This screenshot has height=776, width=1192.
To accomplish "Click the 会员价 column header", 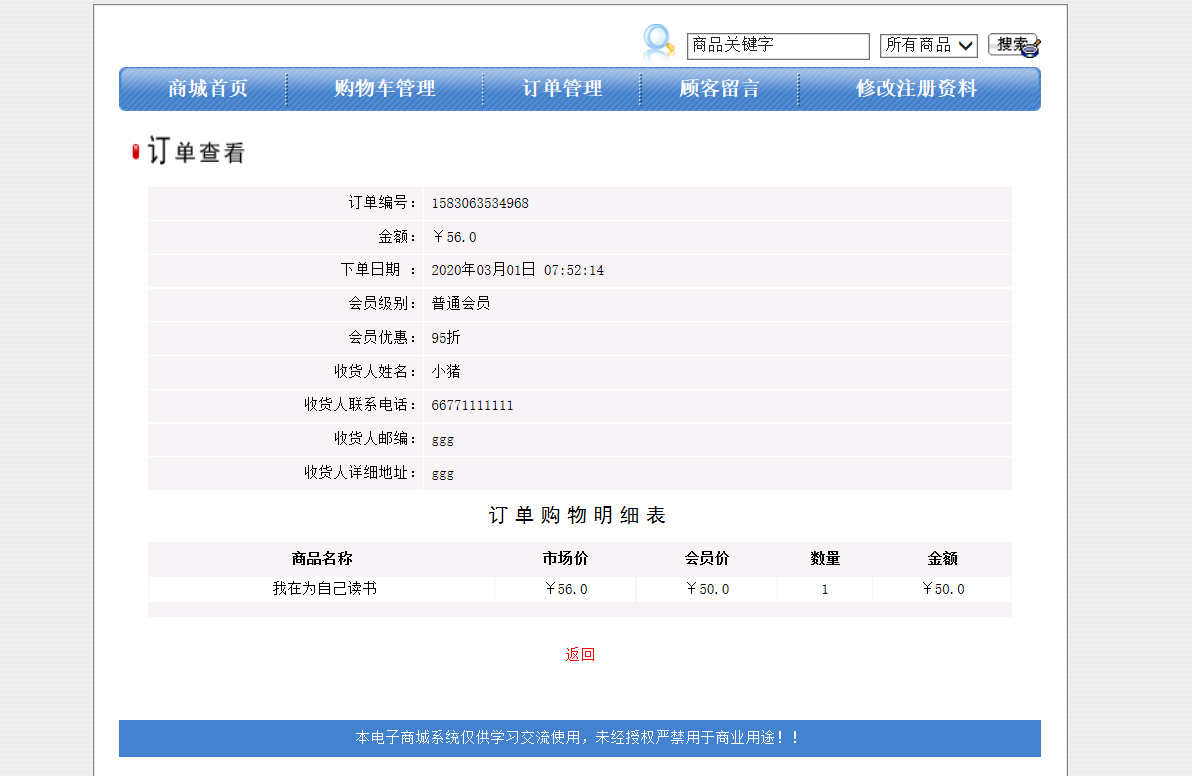I will pyautogui.click(x=706, y=559).
